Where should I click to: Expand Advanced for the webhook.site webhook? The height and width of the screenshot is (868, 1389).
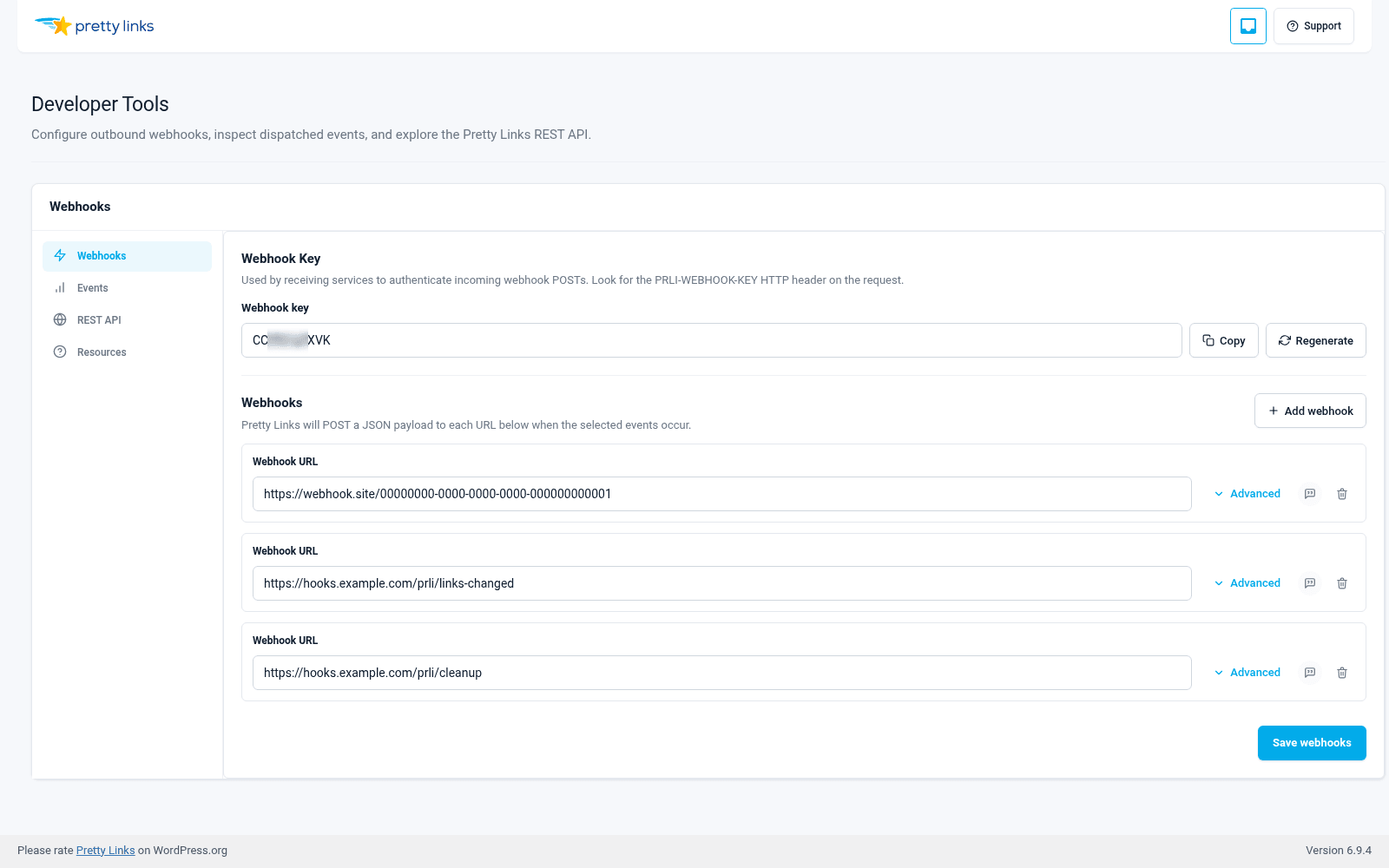pyautogui.click(x=1247, y=494)
